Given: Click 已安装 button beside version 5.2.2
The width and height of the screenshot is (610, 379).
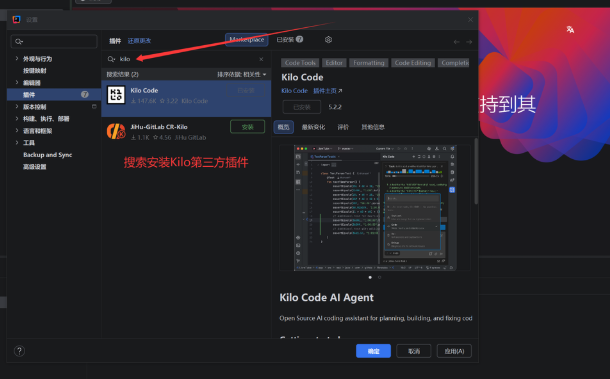Looking at the screenshot, I should (302, 107).
